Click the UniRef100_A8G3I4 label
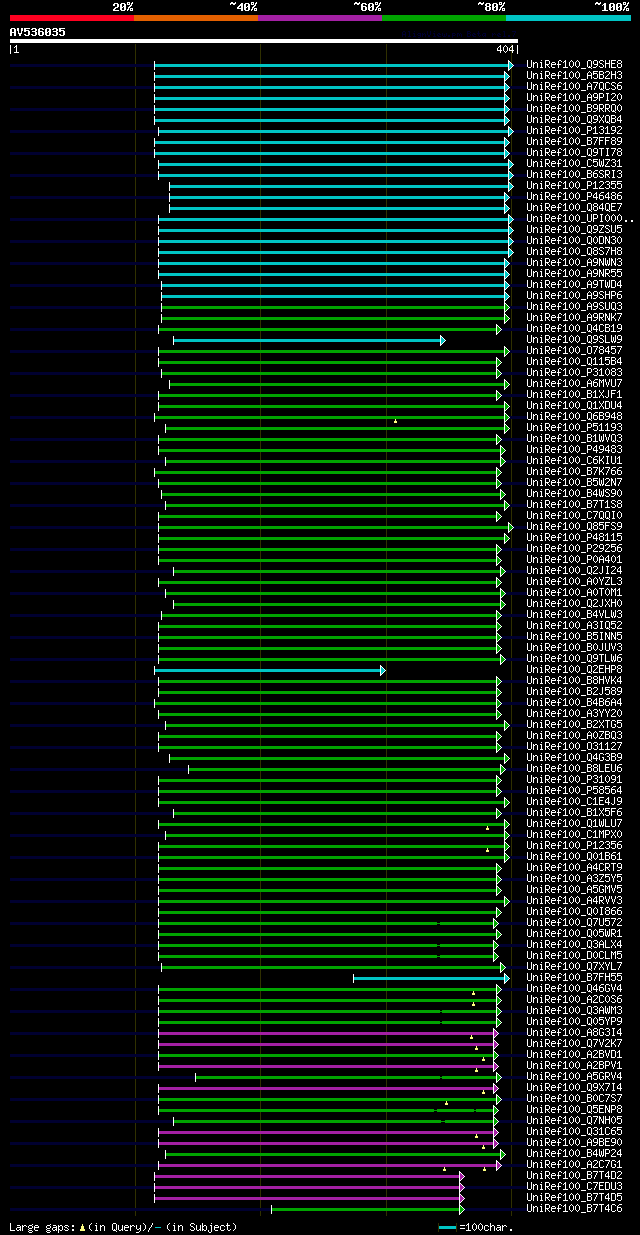This screenshot has width=640, height=1235. coord(574,1032)
